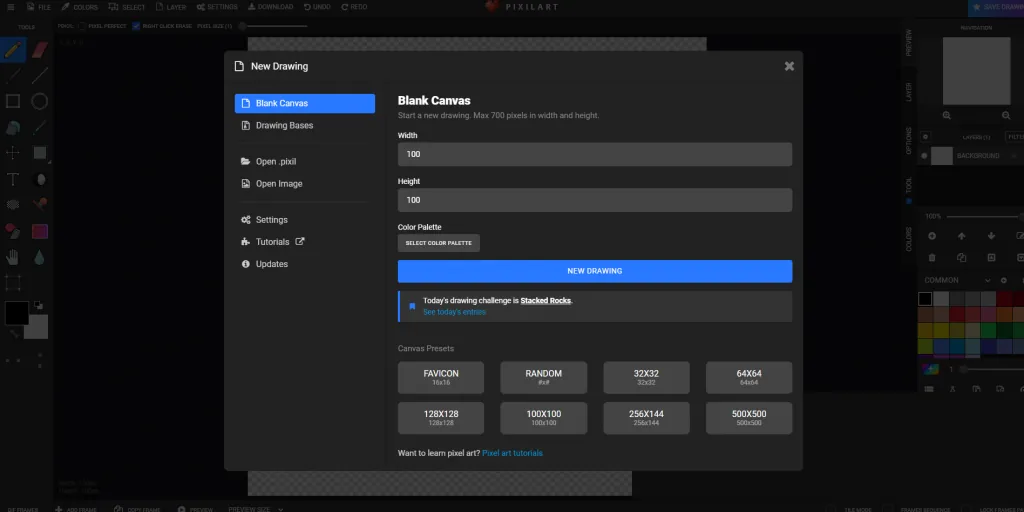Click Redo in the top bar
The width and height of the screenshot is (1024, 512).
[x=354, y=7]
